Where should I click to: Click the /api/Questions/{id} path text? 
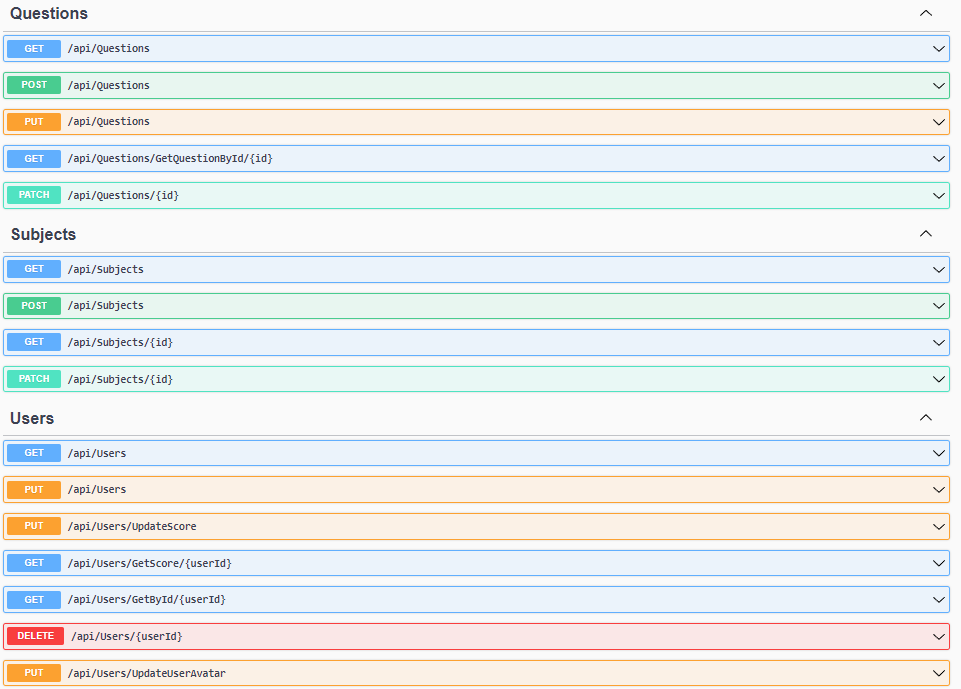pos(123,196)
